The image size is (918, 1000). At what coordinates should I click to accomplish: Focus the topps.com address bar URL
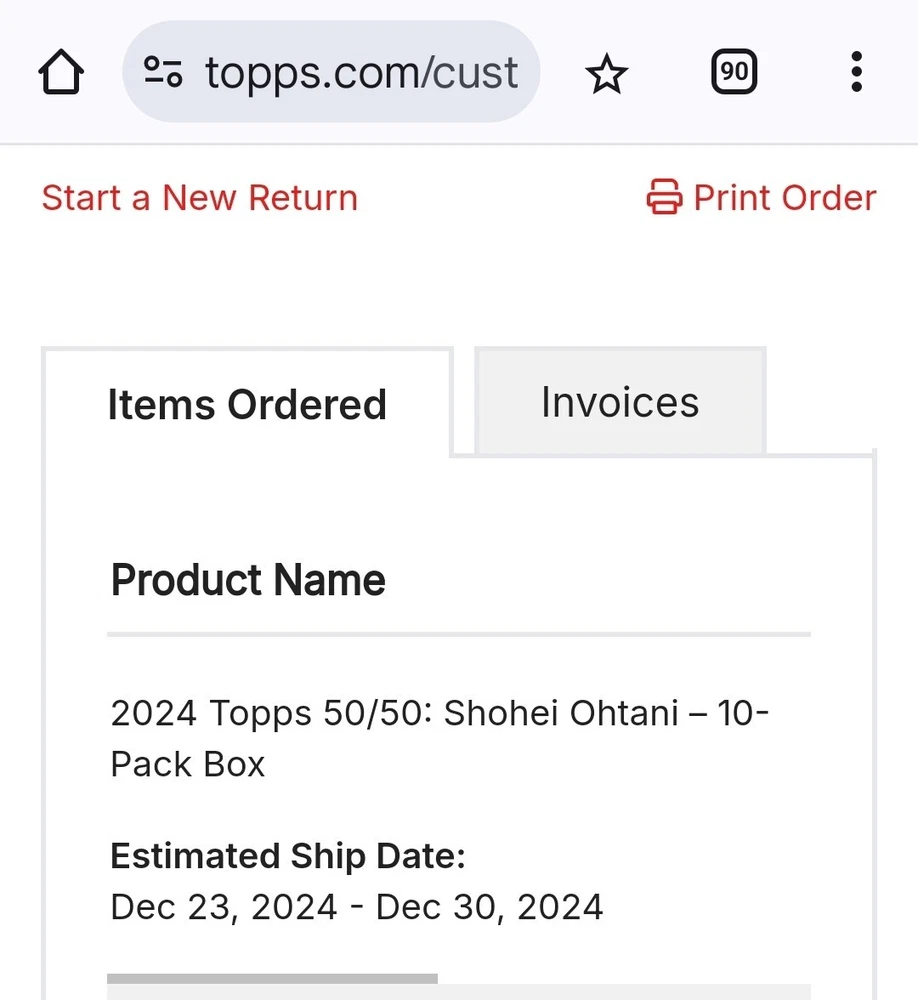coord(360,72)
